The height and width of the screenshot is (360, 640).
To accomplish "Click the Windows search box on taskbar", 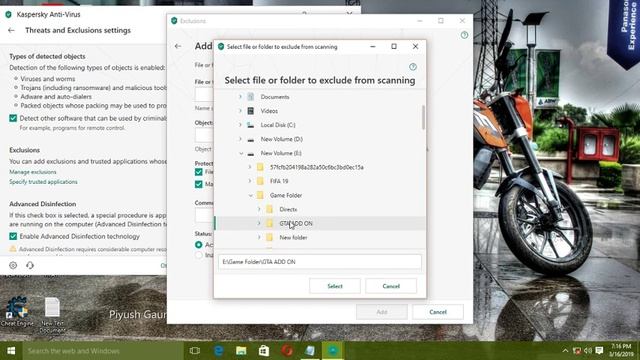I will coord(103,351).
